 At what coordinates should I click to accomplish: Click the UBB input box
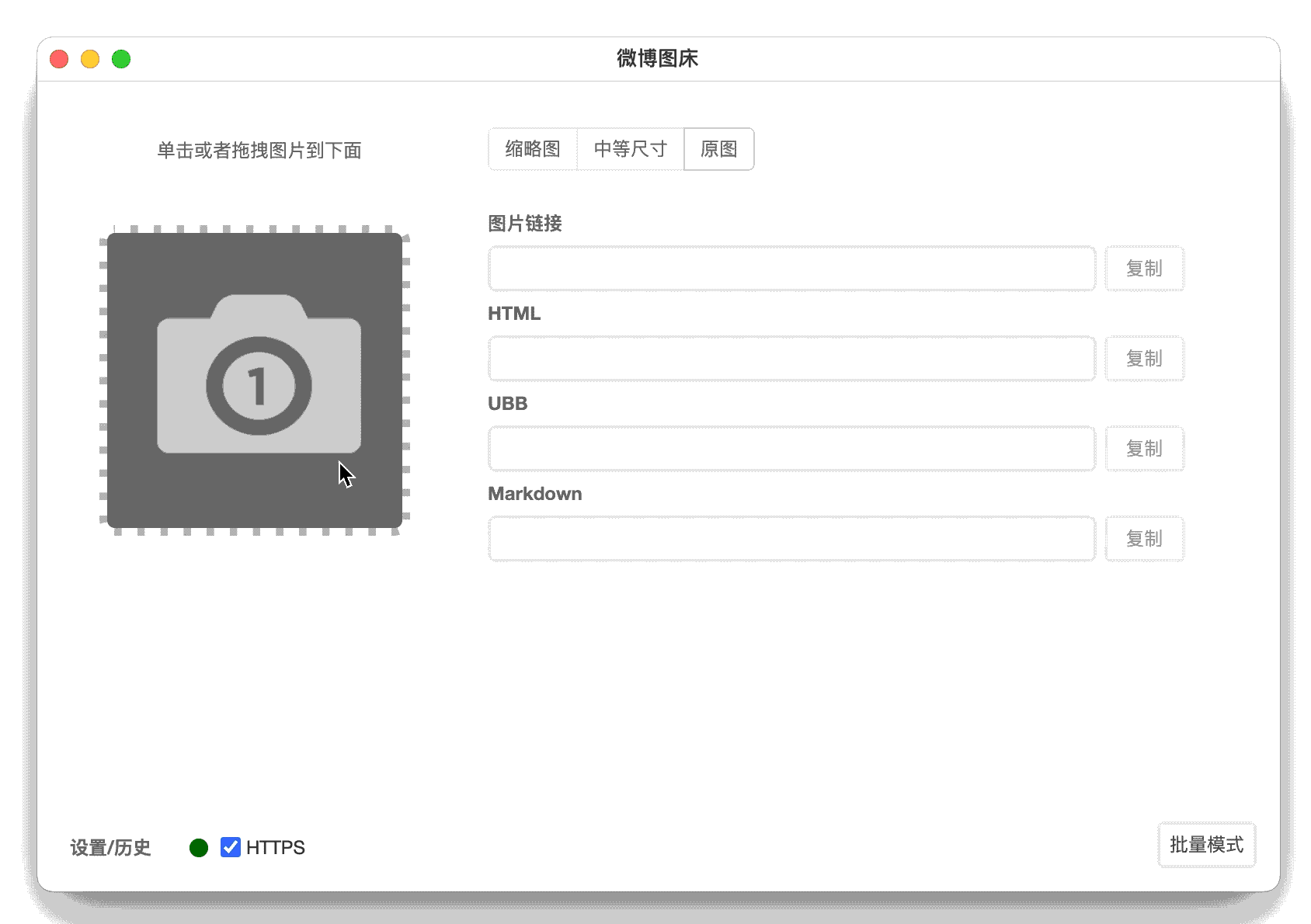click(x=791, y=448)
